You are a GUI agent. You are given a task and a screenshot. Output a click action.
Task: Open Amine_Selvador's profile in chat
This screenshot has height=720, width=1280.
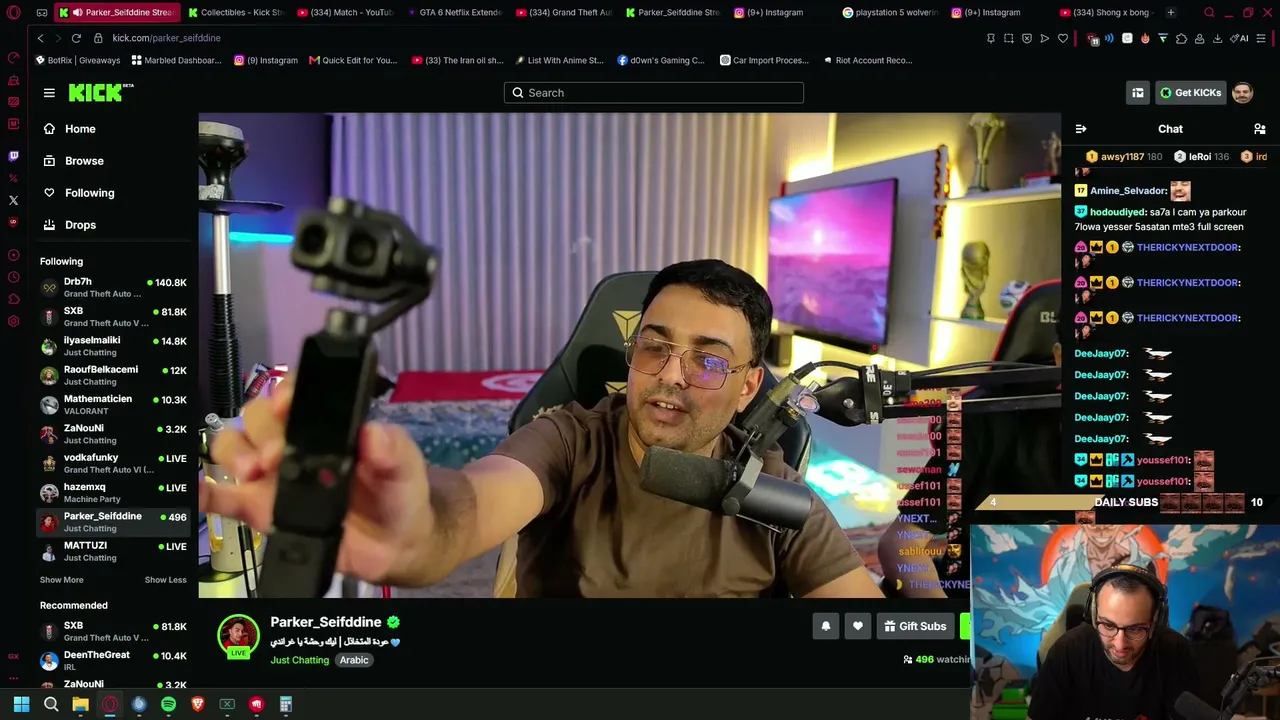pos(1128,191)
